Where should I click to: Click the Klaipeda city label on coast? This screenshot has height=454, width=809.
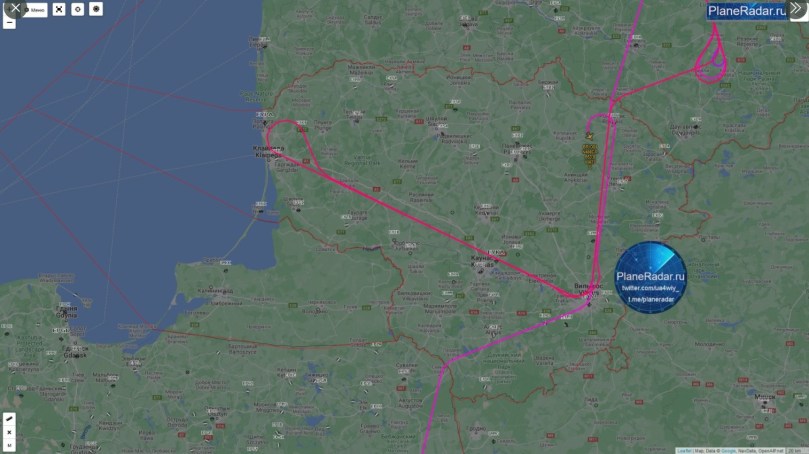point(268,151)
